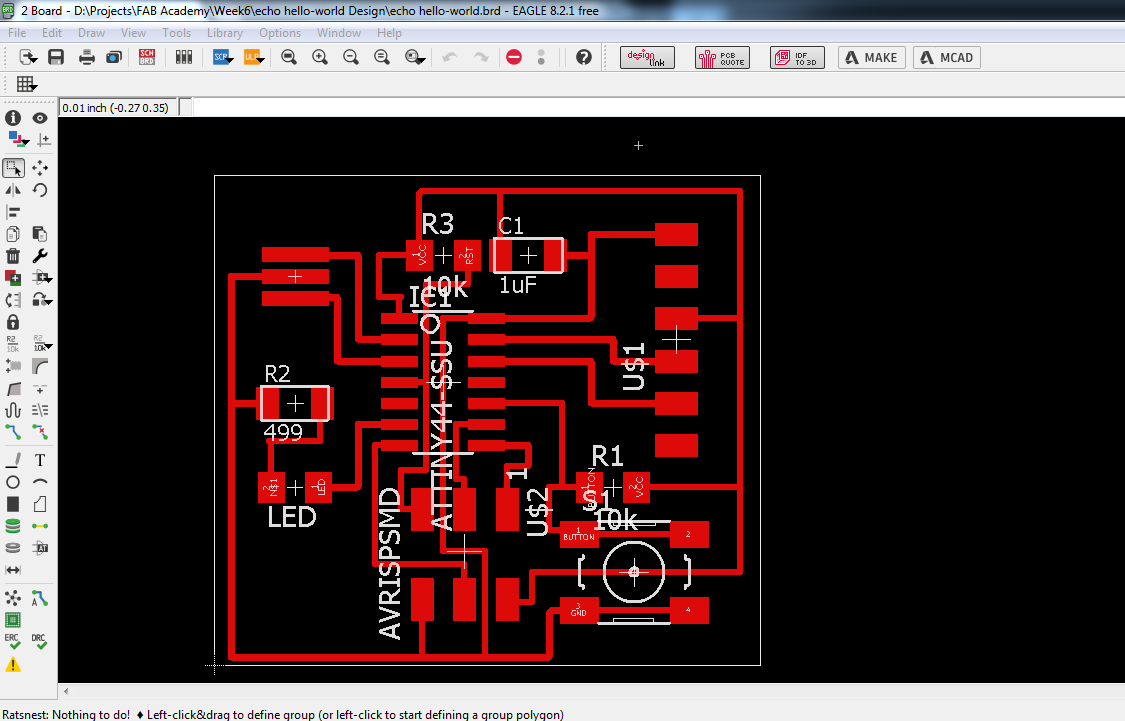Select the Delete trash can tool
The image size is (1125, 721).
click(x=13, y=256)
